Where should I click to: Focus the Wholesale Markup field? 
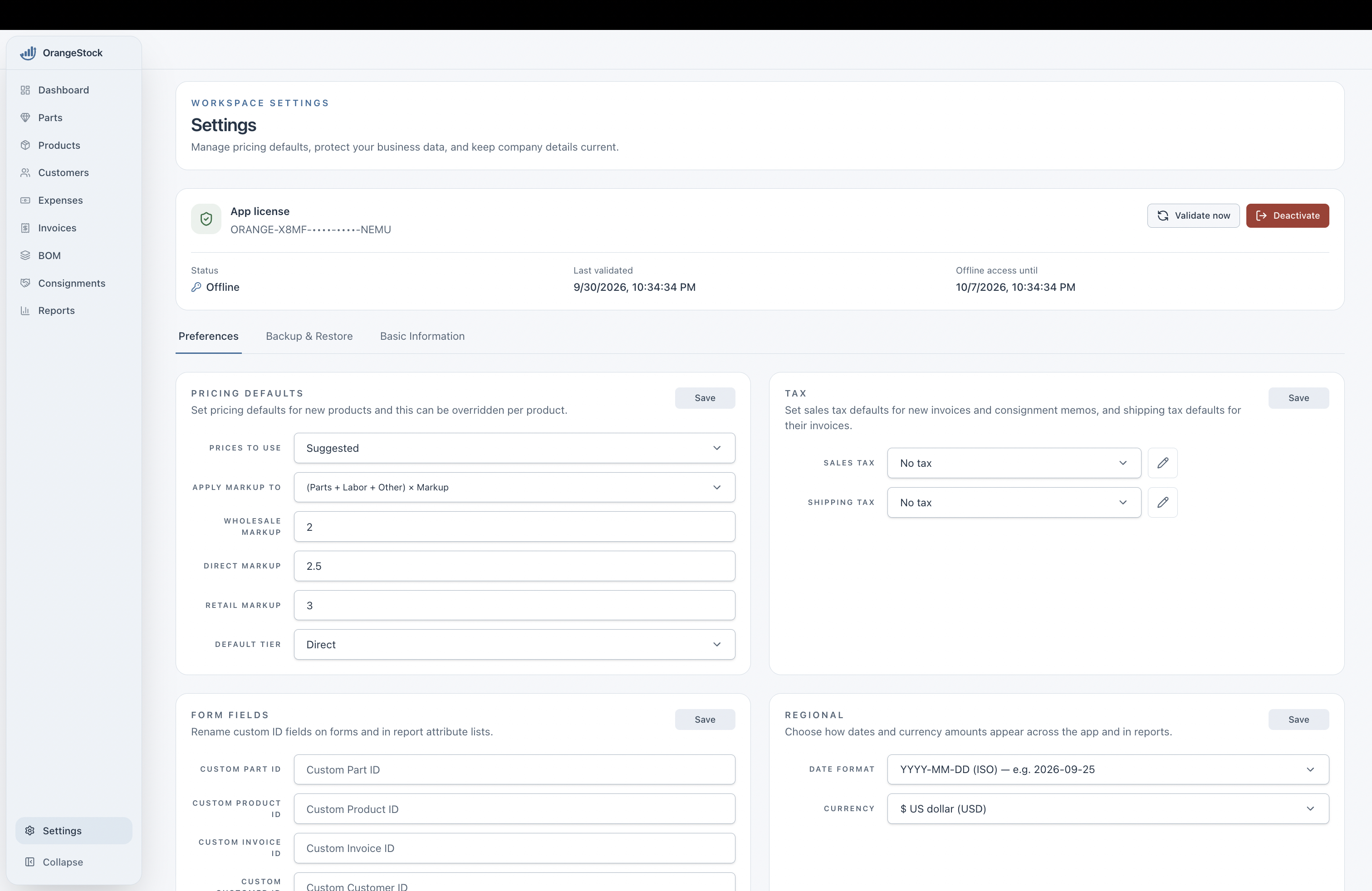point(514,527)
